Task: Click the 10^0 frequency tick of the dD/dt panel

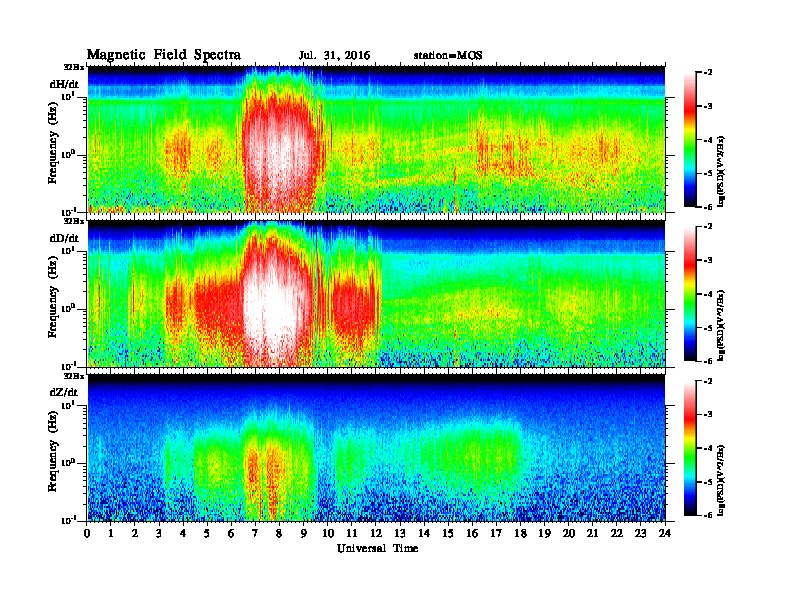Action: click(x=68, y=308)
